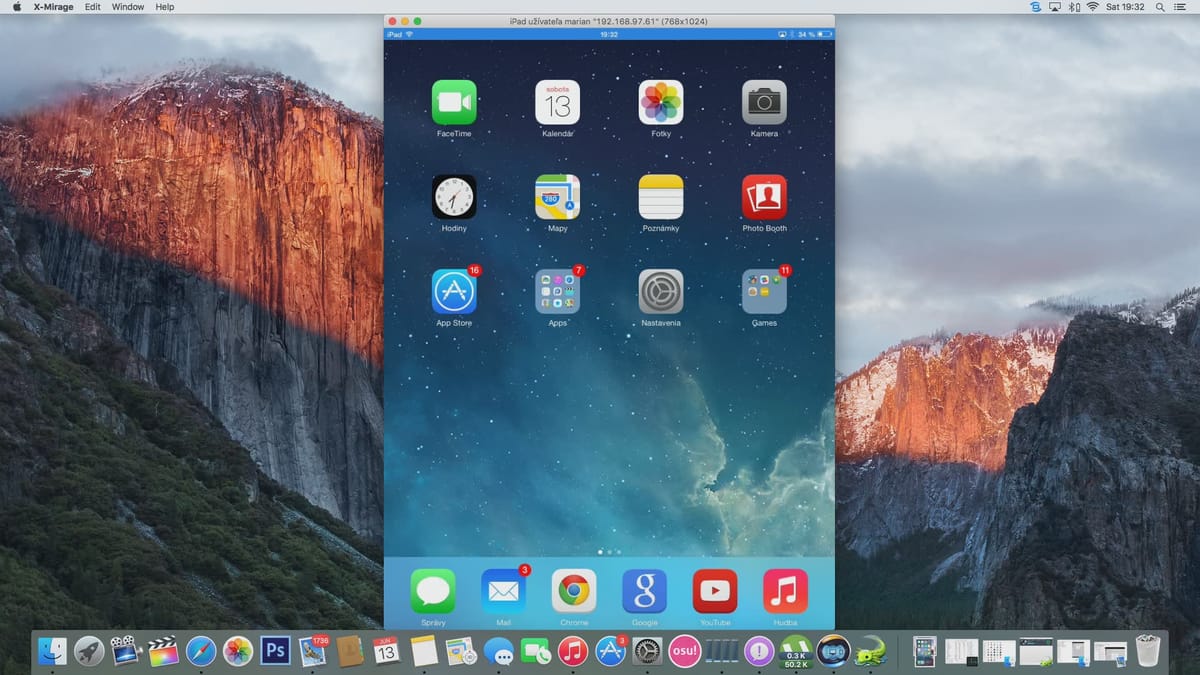1200x675 pixels.
Task: Open the Kamera app icon
Action: [764, 102]
